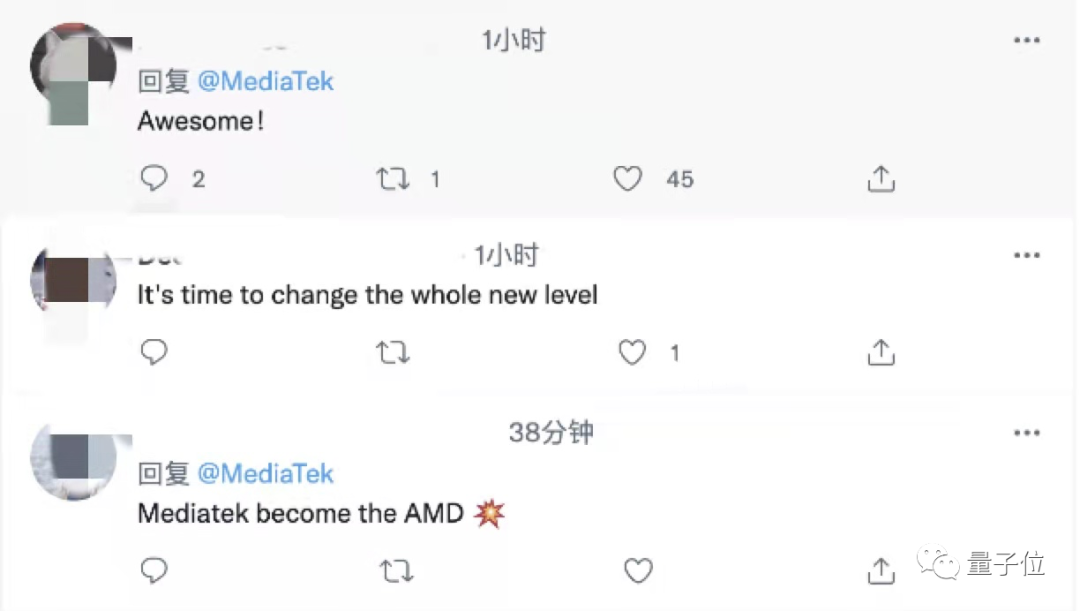Screen dimensions: 1080x611
Task: Click the 38分钟 timestamp
Action: coord(550,432)
